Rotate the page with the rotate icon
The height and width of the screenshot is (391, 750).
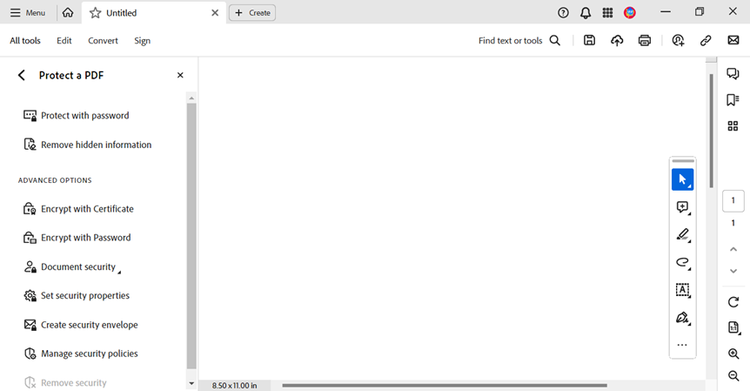point(733,302)
